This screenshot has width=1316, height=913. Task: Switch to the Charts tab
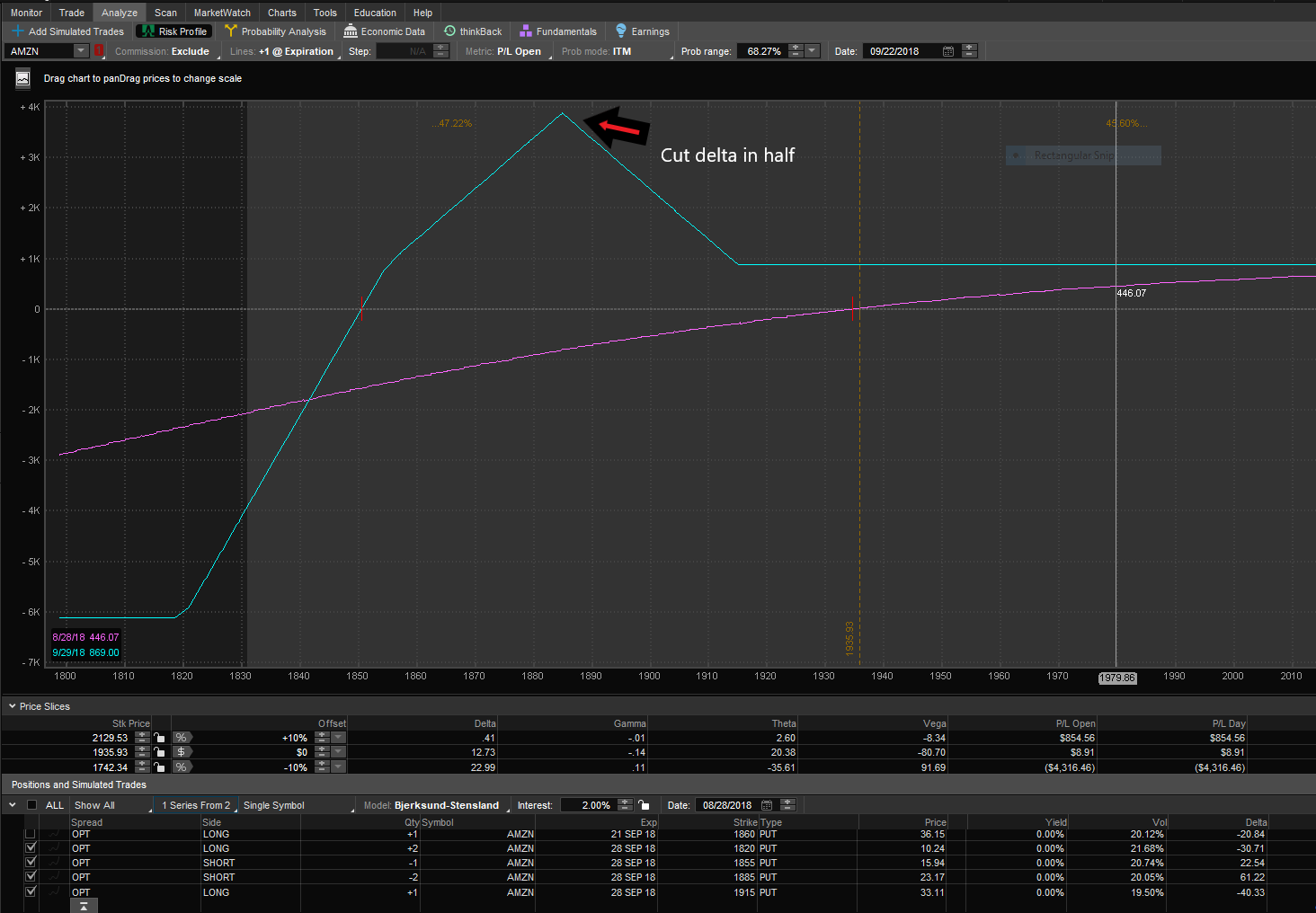(x=281, y=13)
